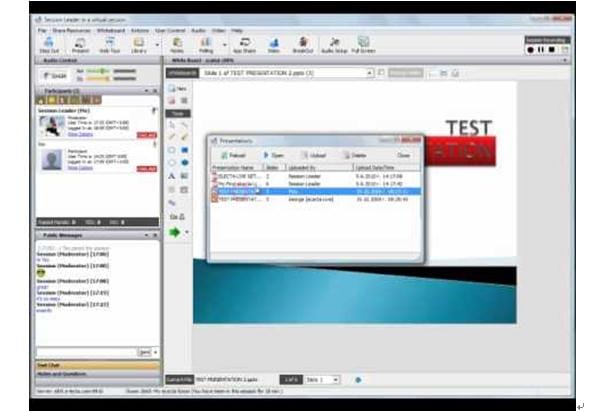Screen dimensions: 600x411
Task: Open the green arrow tool dropdown
Action: click(187, 232)
